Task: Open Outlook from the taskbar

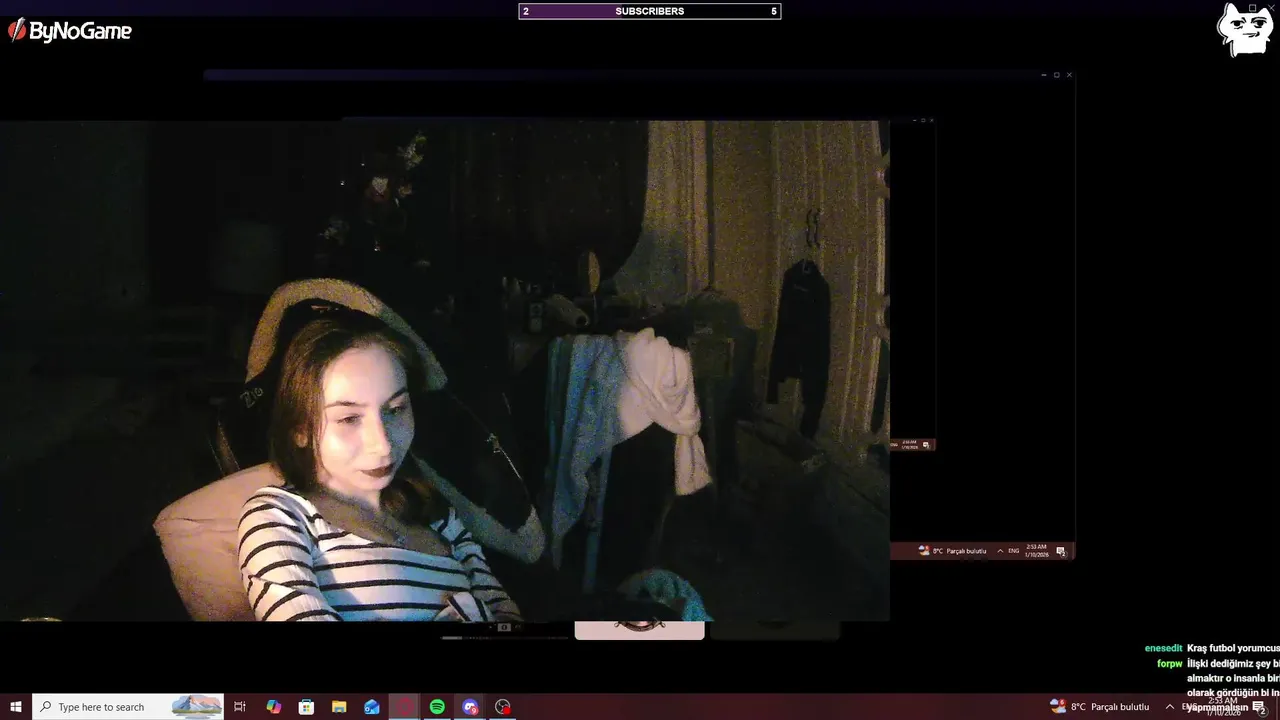Action: 372,707
